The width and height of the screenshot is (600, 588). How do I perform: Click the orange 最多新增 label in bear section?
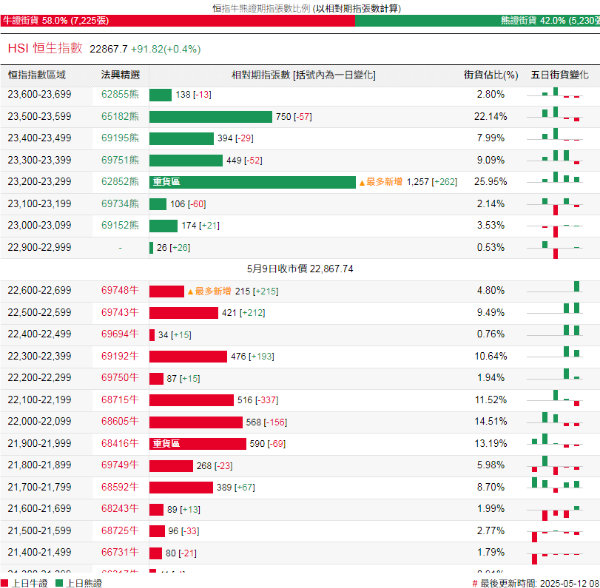pos(381,182)
